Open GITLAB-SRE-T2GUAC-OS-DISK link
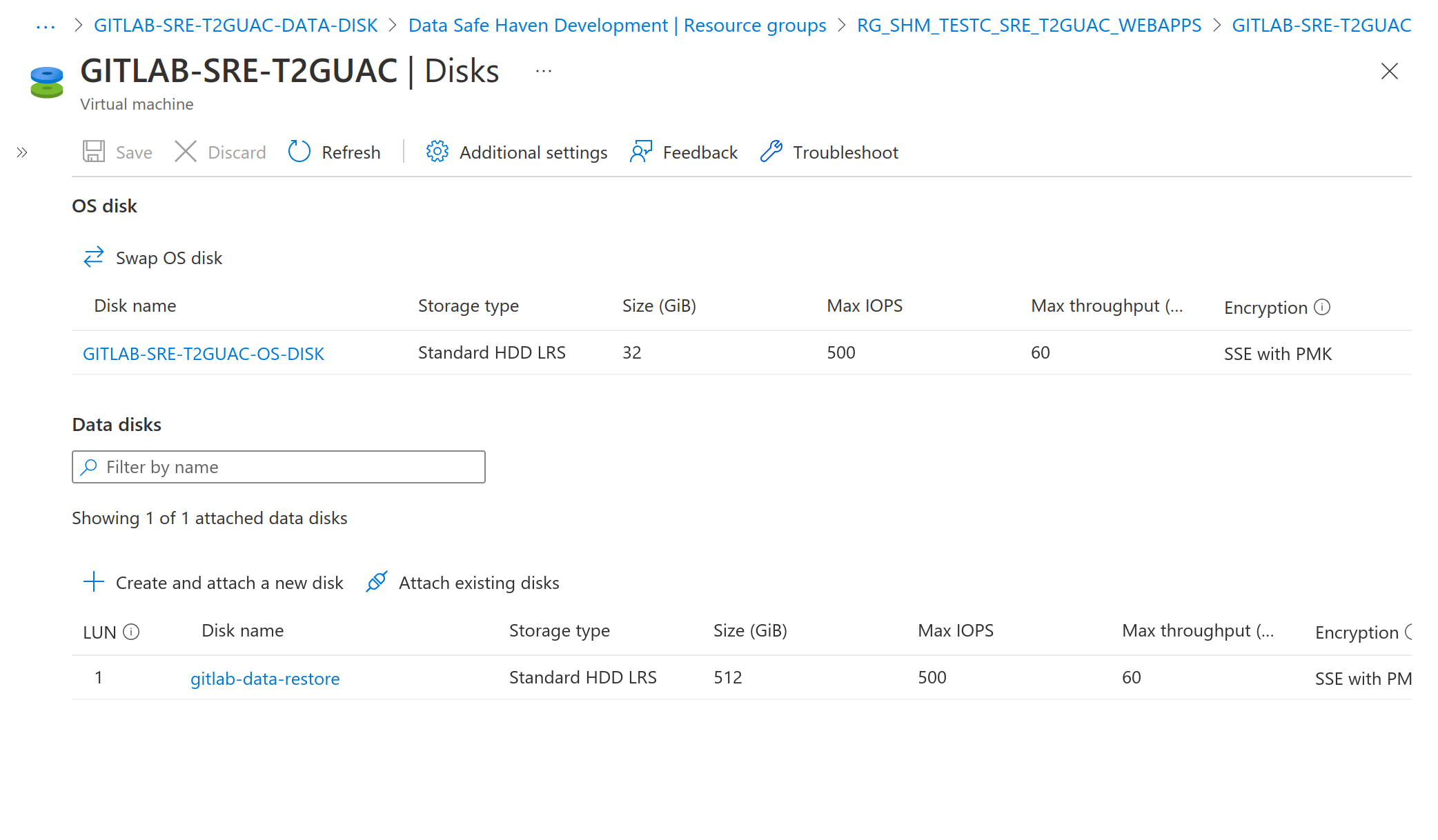 click(204, 354)
